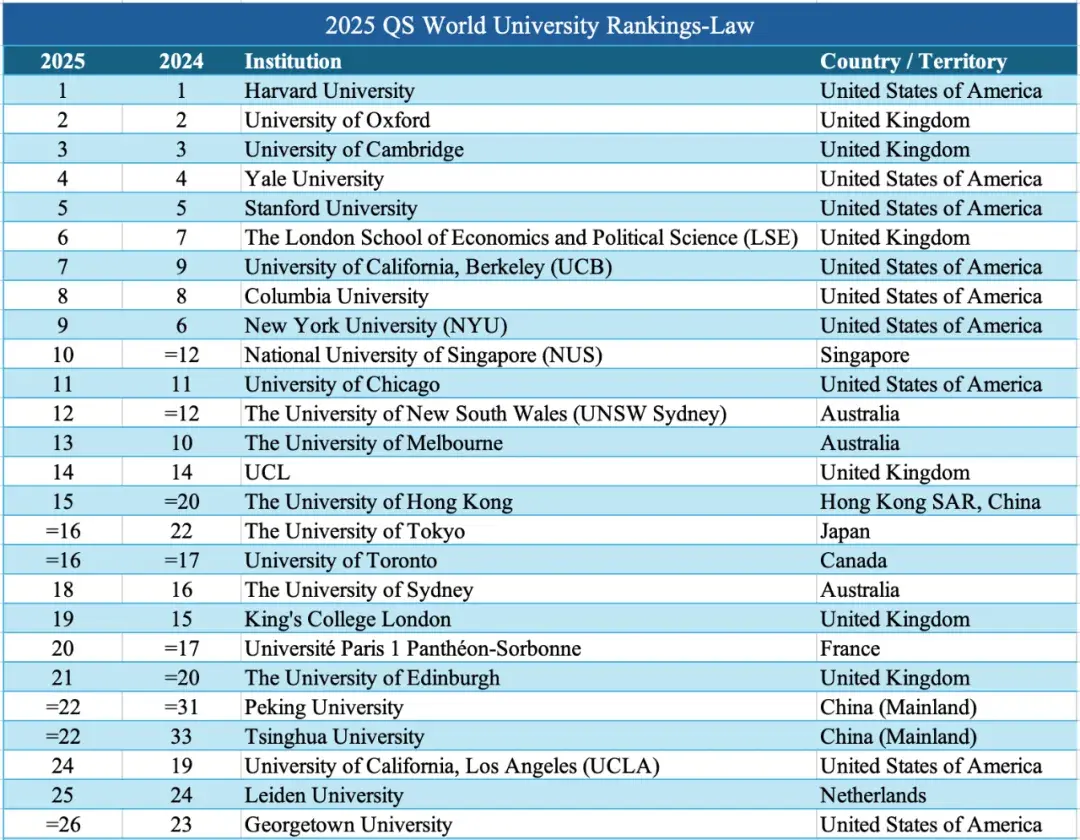This screenshot has width=1080, height=840.
Task: Click the Tsinghua University cell
Action: point(330,736)
